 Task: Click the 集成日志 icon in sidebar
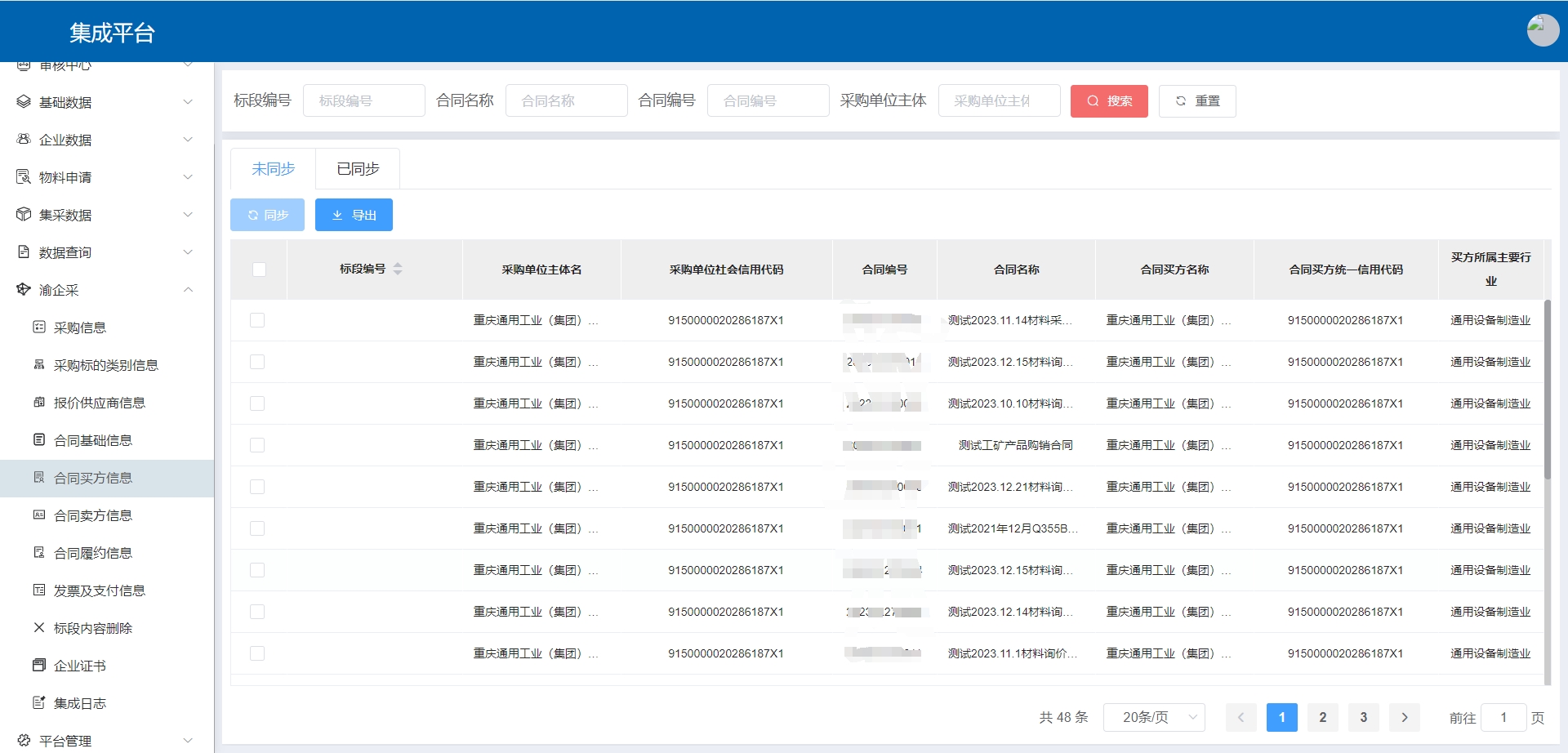click(38, 703)
